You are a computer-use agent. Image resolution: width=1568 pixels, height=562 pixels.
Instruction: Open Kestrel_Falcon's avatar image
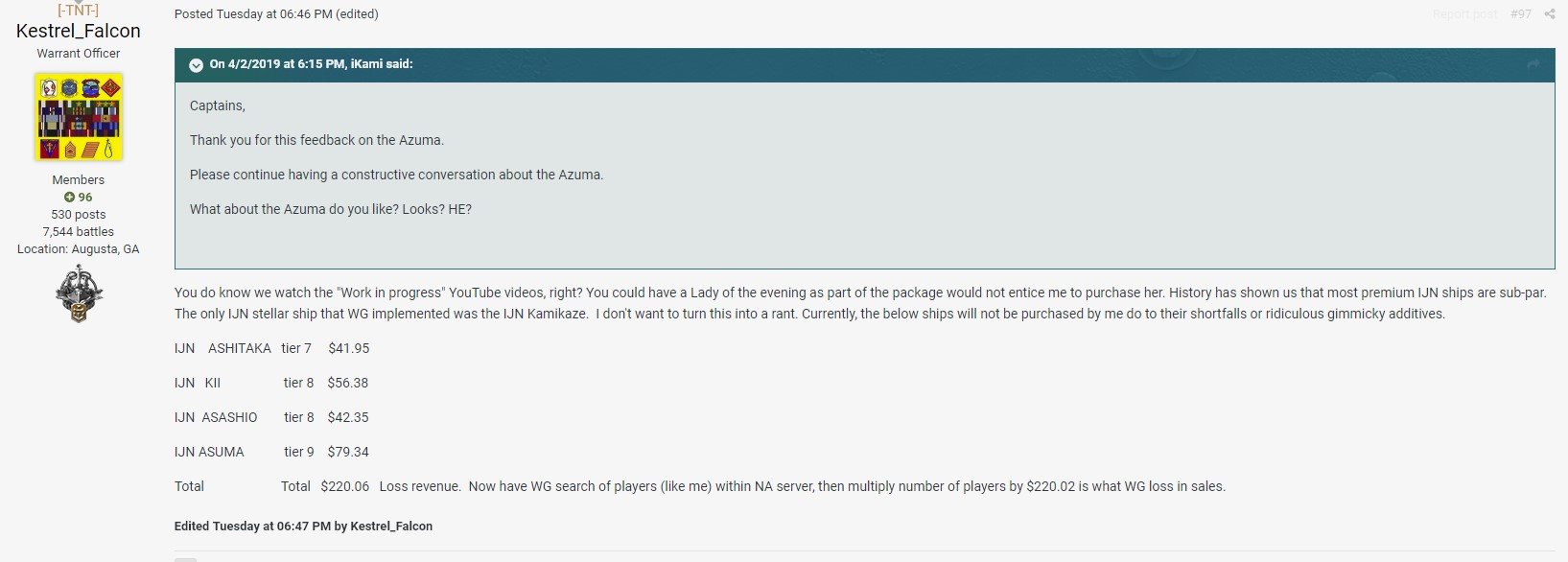click(x=79, y=117)
